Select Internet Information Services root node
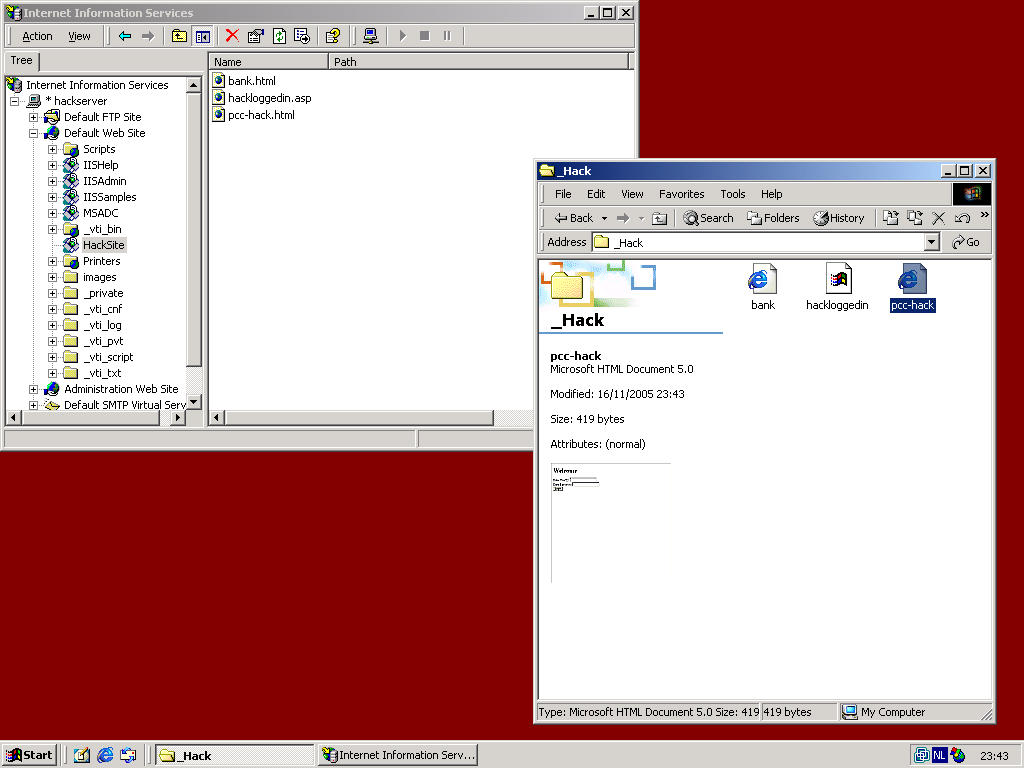This screenshot has width=1024, height=768. tap(97, 85)
